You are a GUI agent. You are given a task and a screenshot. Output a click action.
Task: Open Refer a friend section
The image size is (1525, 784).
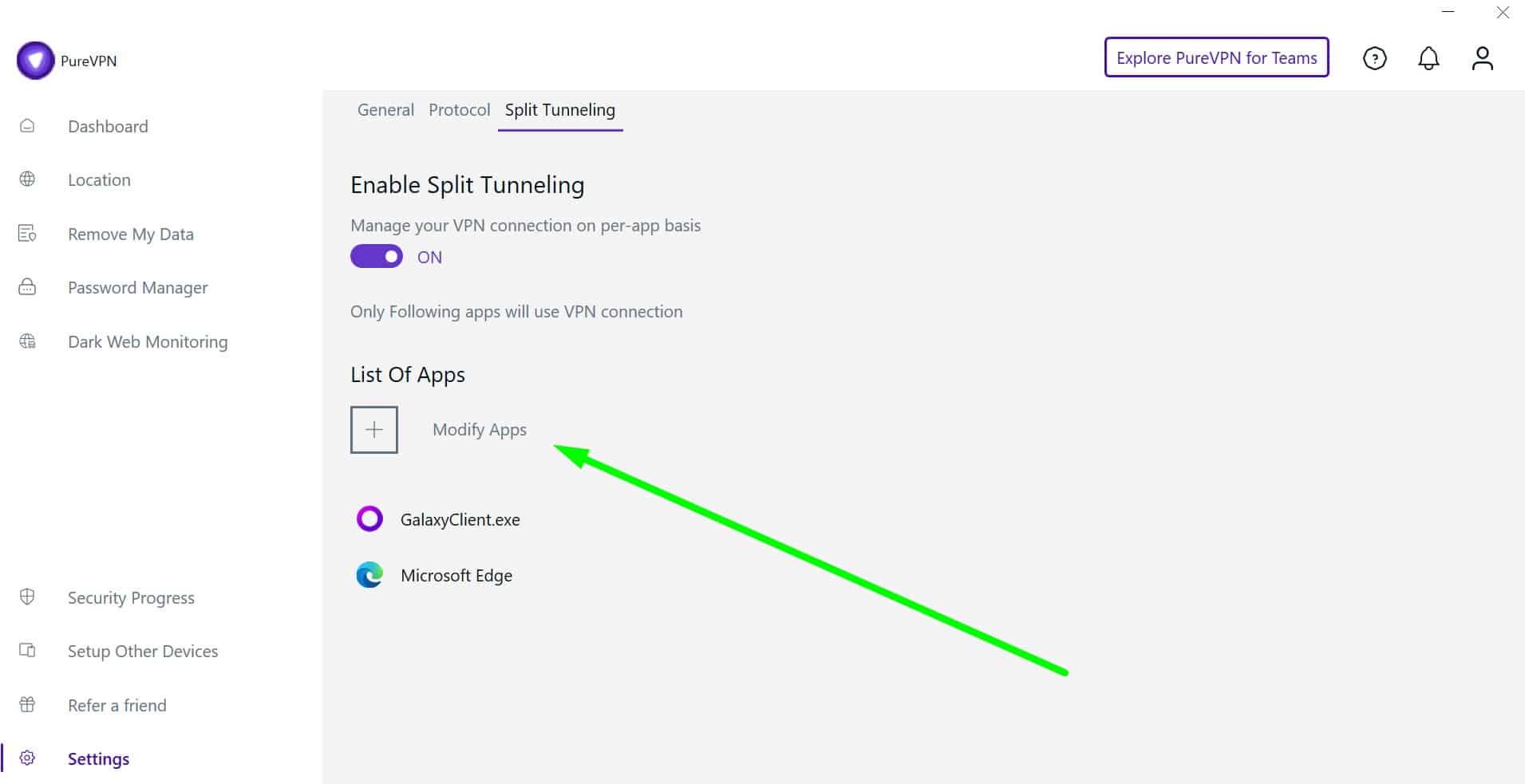117,705
